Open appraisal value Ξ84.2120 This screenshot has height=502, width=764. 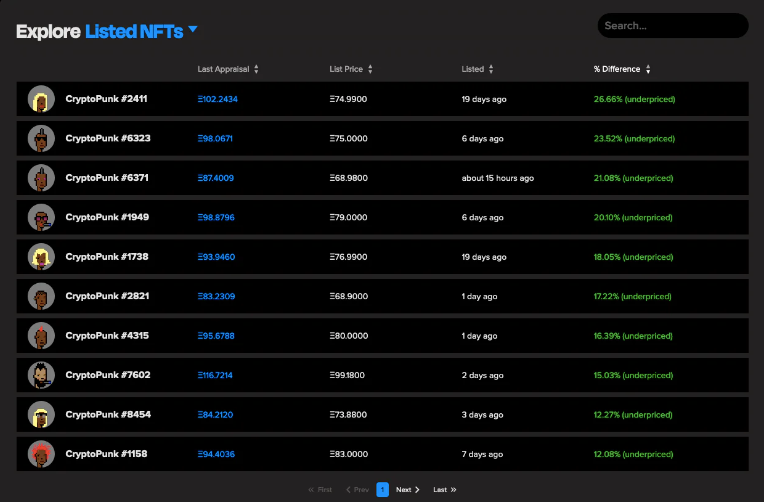(215, 415)
